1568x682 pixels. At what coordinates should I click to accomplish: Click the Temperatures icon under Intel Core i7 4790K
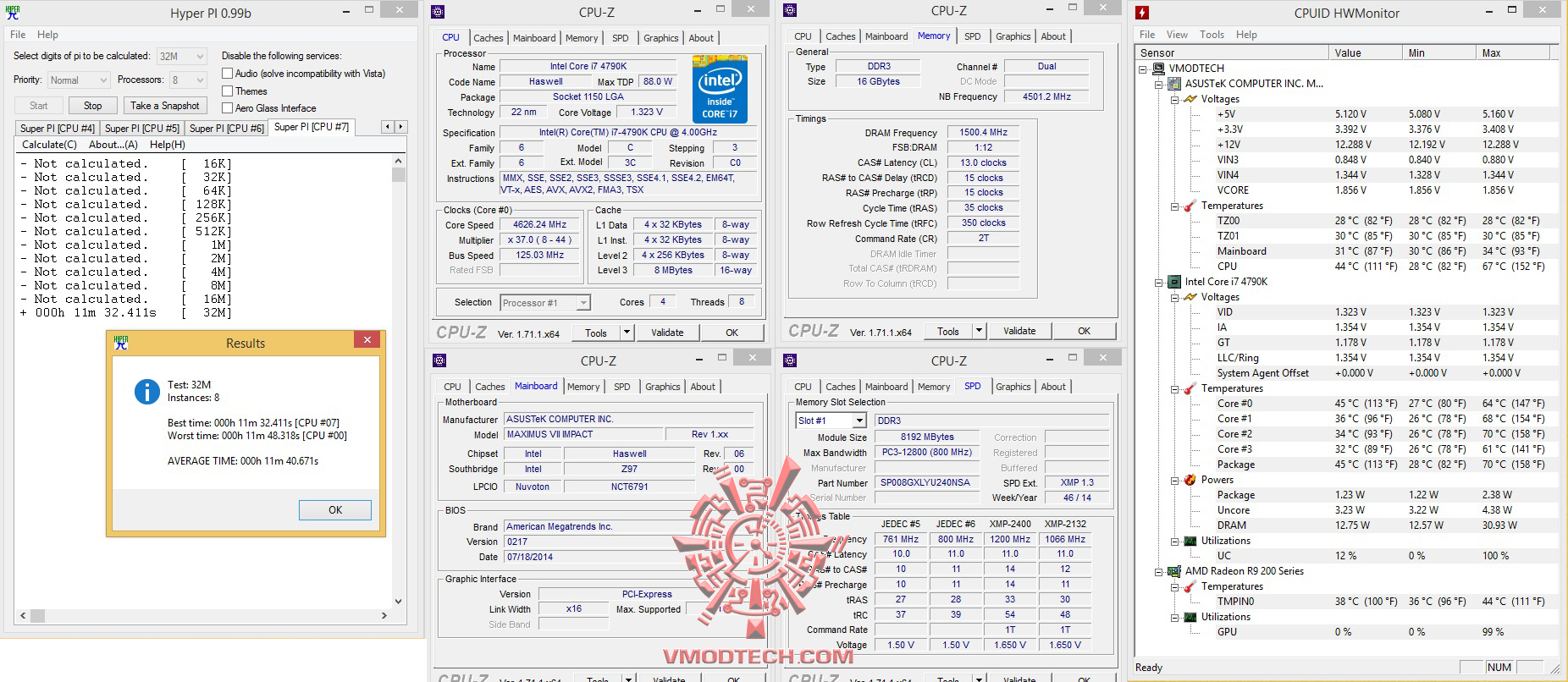1190,388
